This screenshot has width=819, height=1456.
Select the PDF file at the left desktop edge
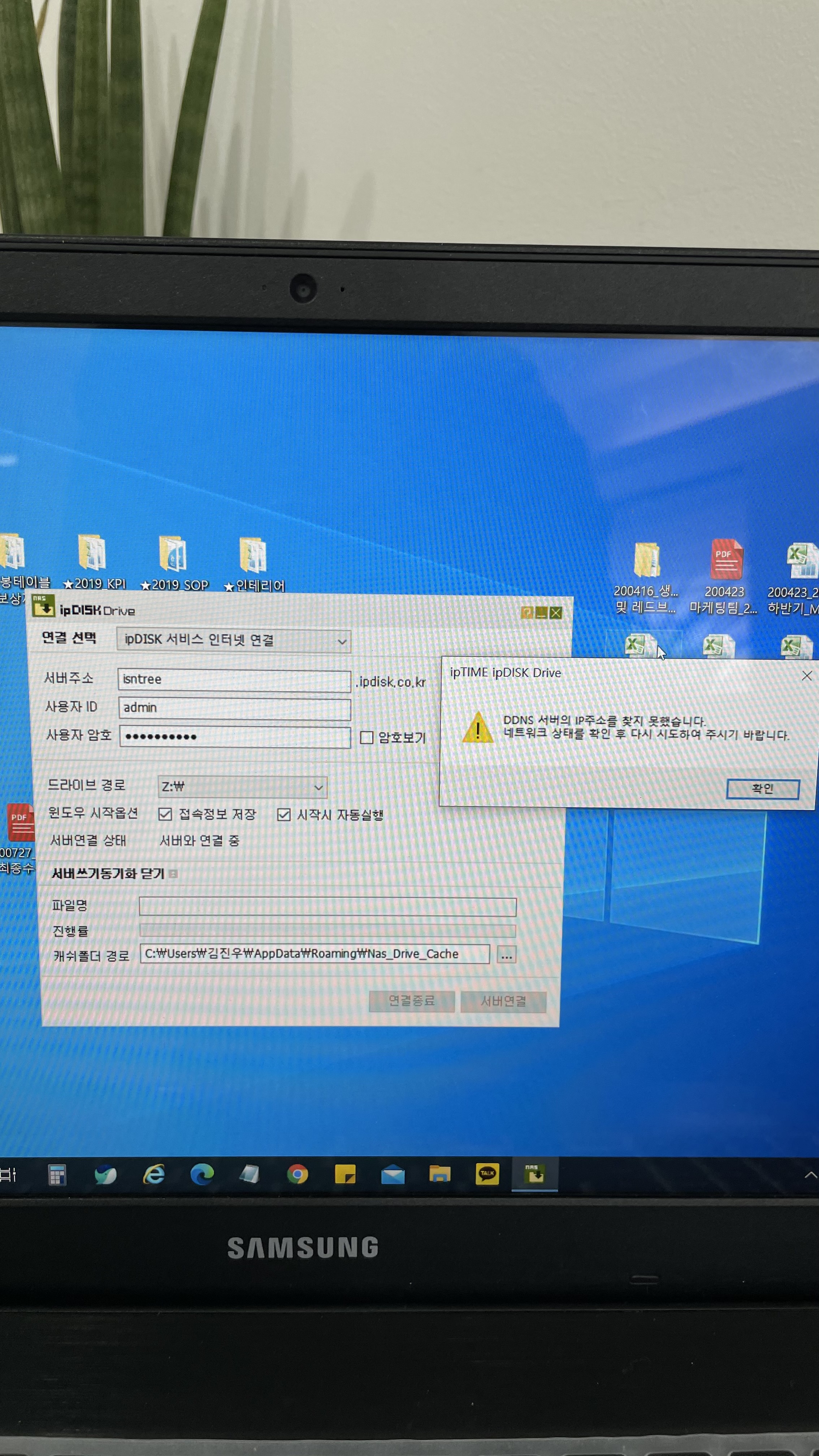18,839
